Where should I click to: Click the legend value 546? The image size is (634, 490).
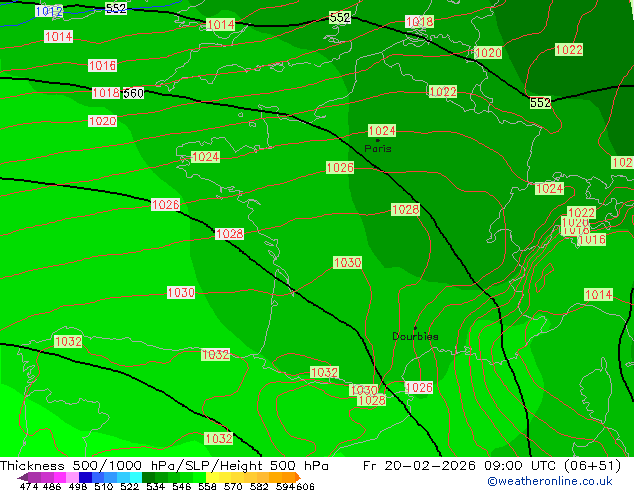[x=182, y=486]
